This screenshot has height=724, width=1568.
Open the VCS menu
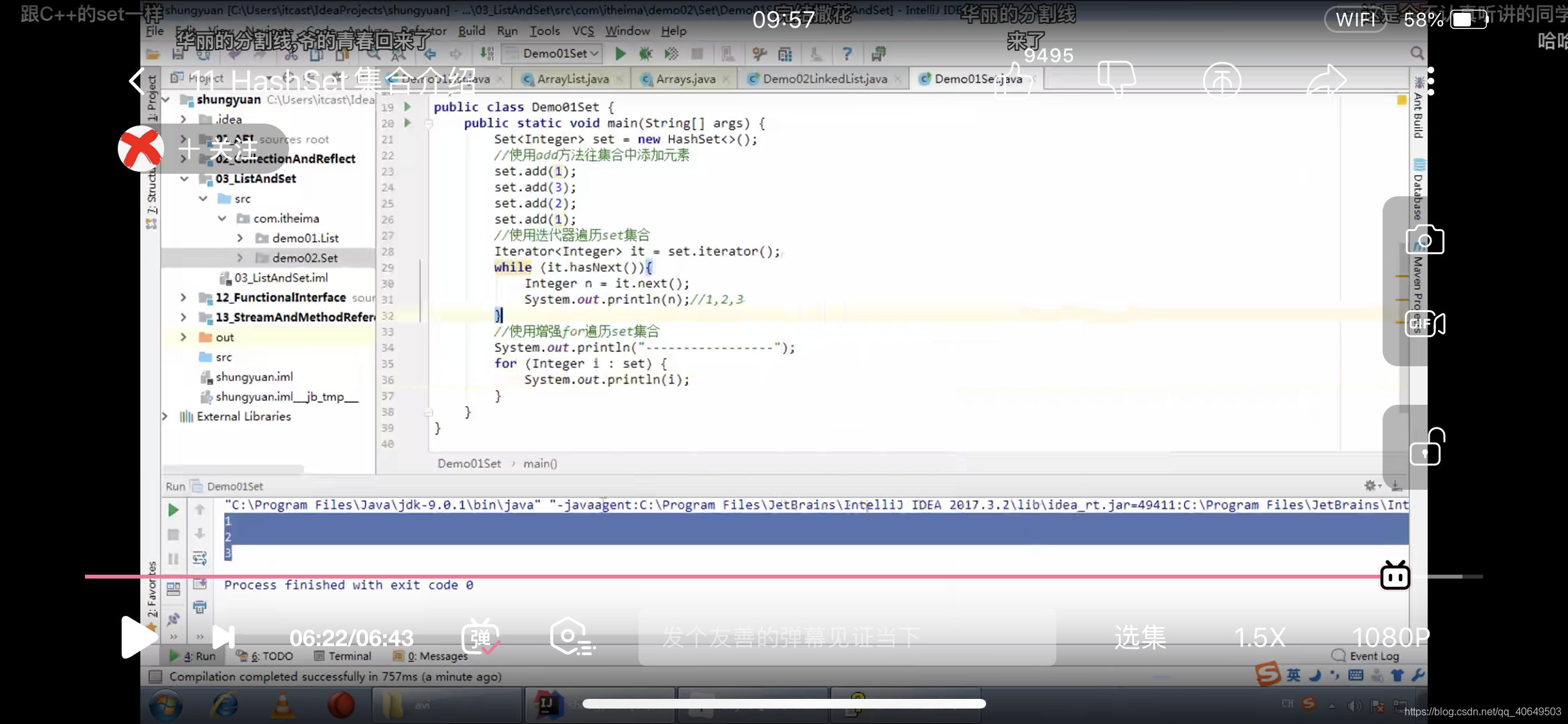pyautogui.click(x=583, y=31)
